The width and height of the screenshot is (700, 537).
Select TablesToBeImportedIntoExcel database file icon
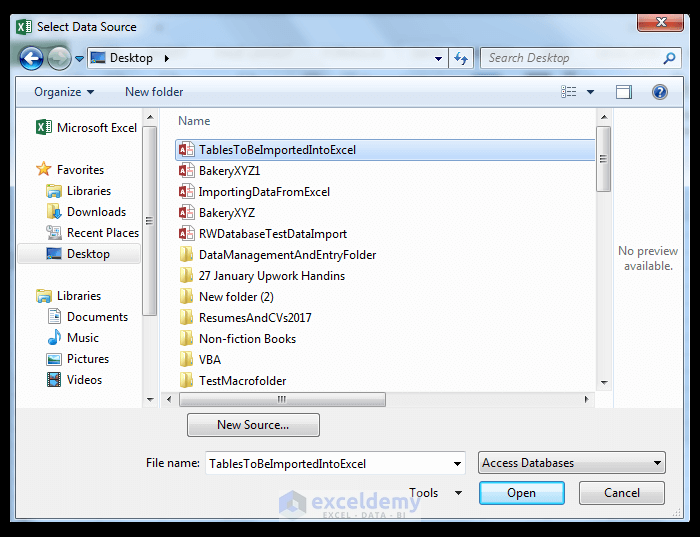186,150
